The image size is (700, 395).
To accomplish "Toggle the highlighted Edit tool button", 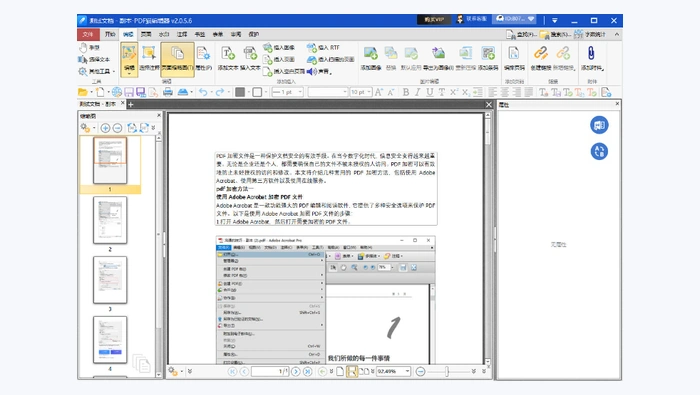I will pyautogui.click(x=129, y=59).
